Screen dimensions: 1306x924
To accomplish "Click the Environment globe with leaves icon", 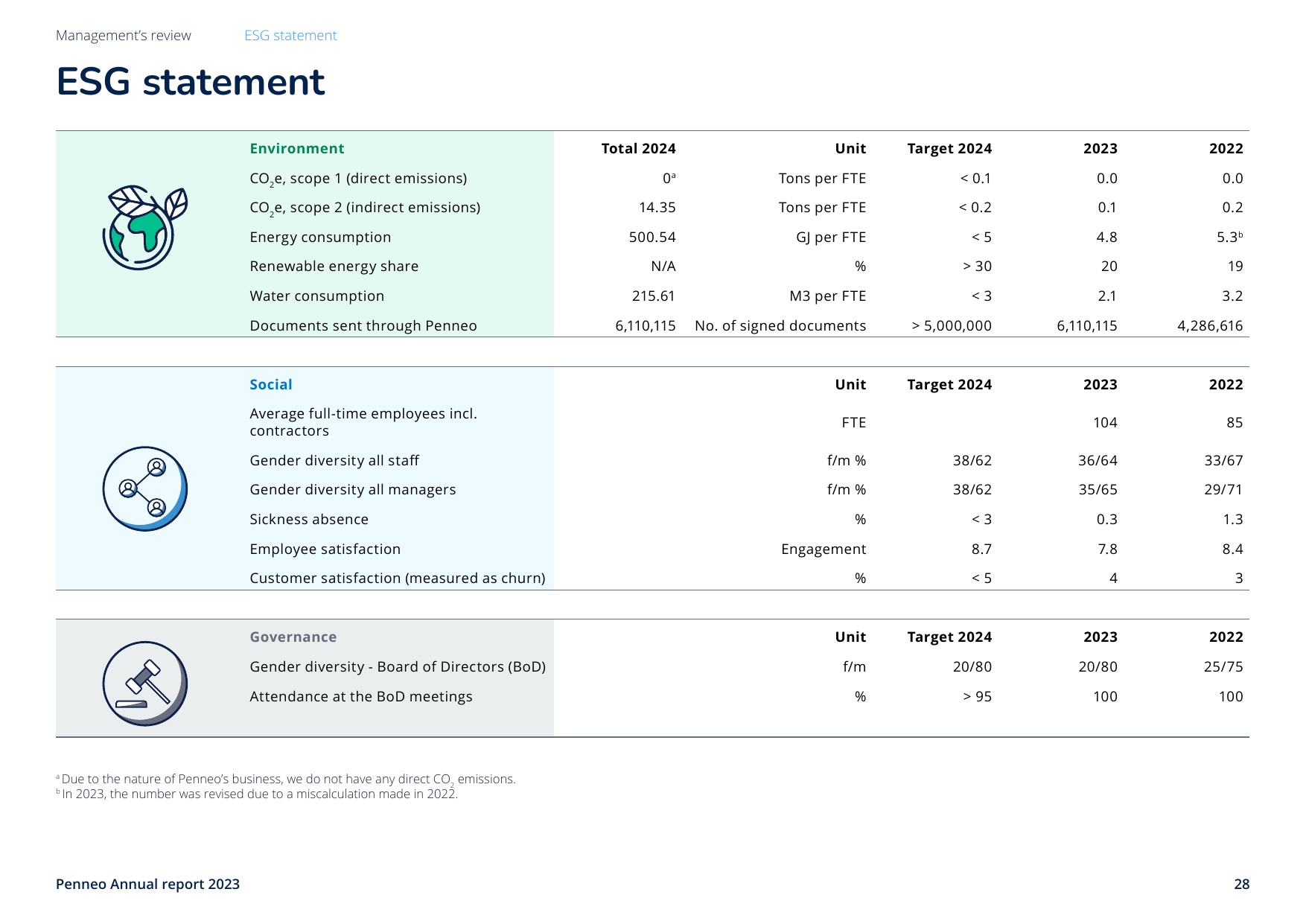I will pos(144,227).
